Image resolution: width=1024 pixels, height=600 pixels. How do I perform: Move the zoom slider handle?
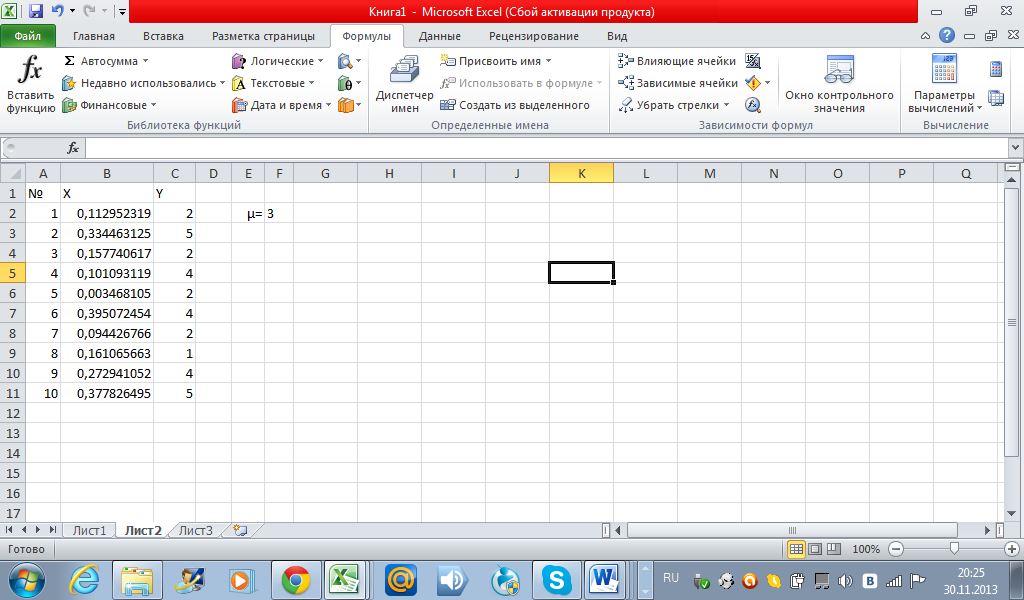[x=954, y=549]
